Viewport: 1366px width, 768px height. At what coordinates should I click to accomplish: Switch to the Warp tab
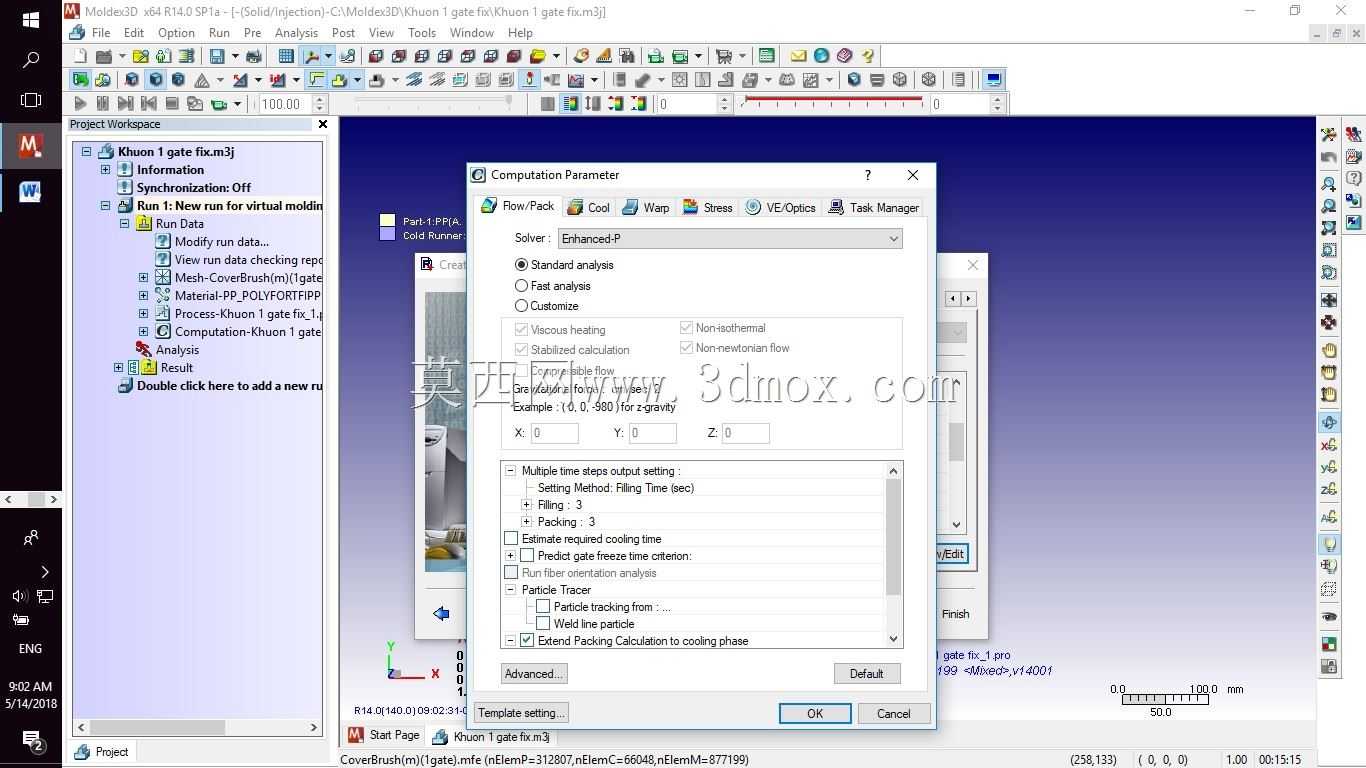646,208
